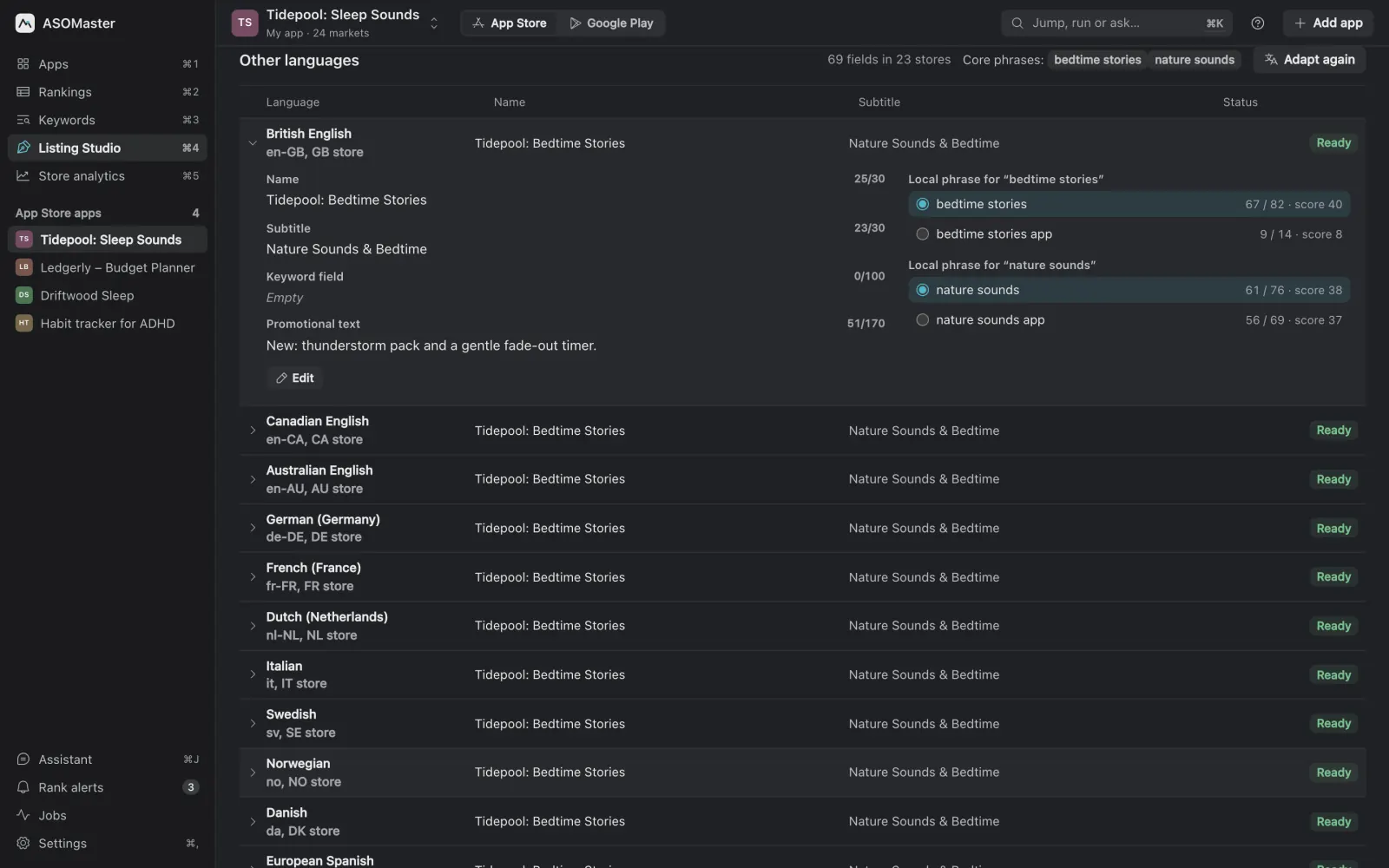Click Edit under British English listing

[295, 378]
